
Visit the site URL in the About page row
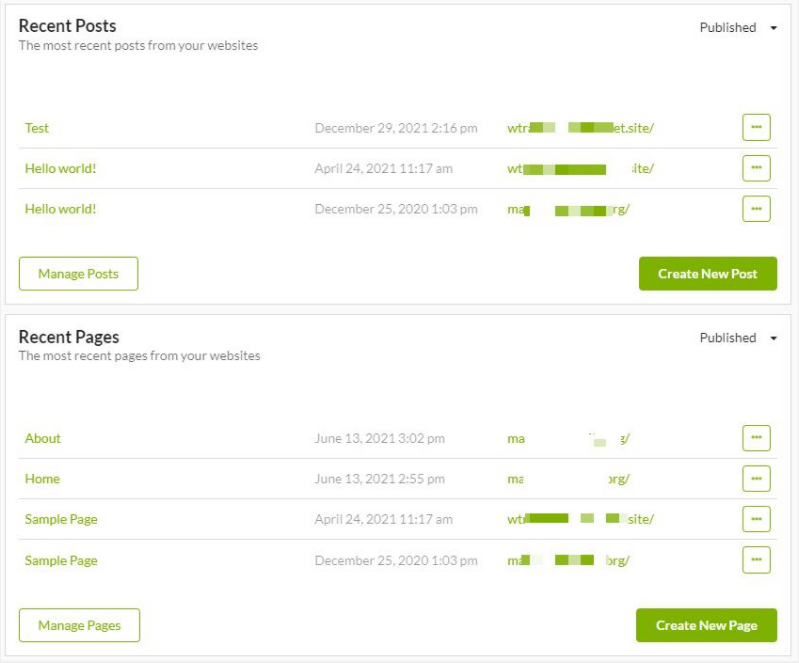[x=569, y=439]
